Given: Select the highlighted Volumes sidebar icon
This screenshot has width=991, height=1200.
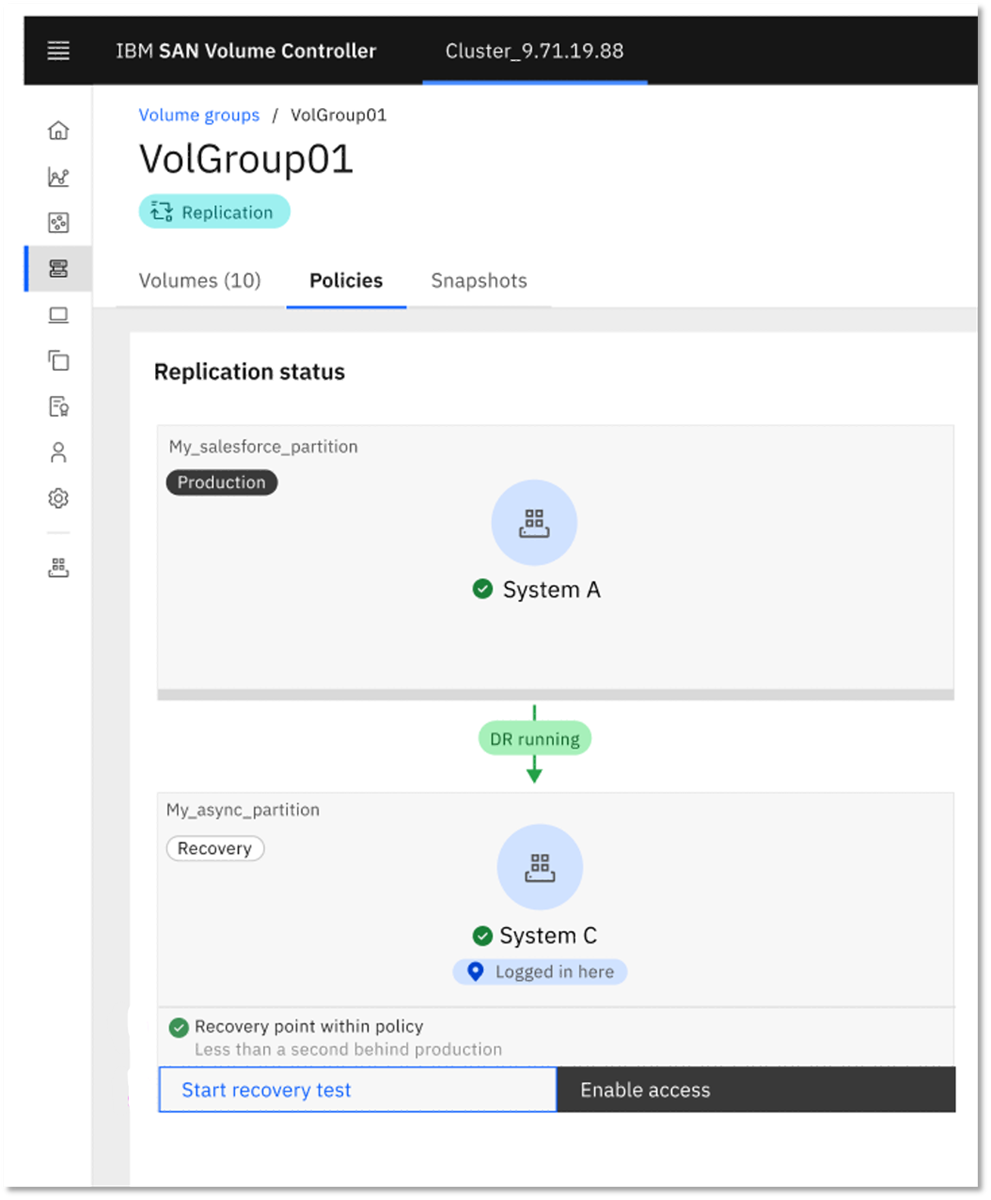Looking at the screenshot, I should [x=57, y=268].
